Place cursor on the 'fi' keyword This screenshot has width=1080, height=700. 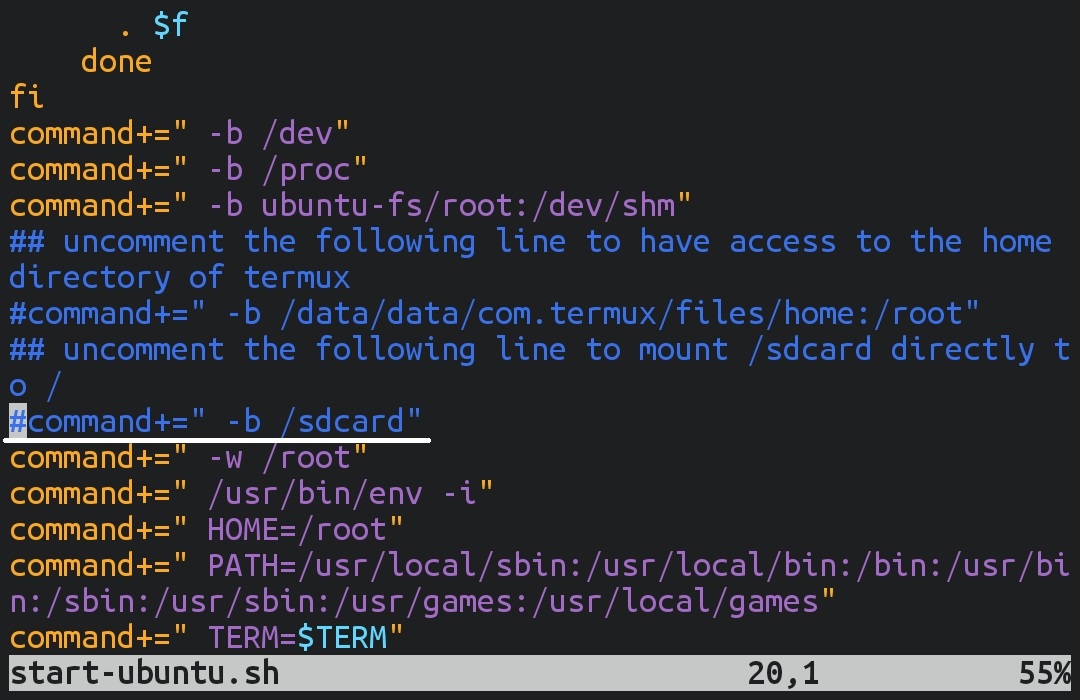(x=27, y=97)
